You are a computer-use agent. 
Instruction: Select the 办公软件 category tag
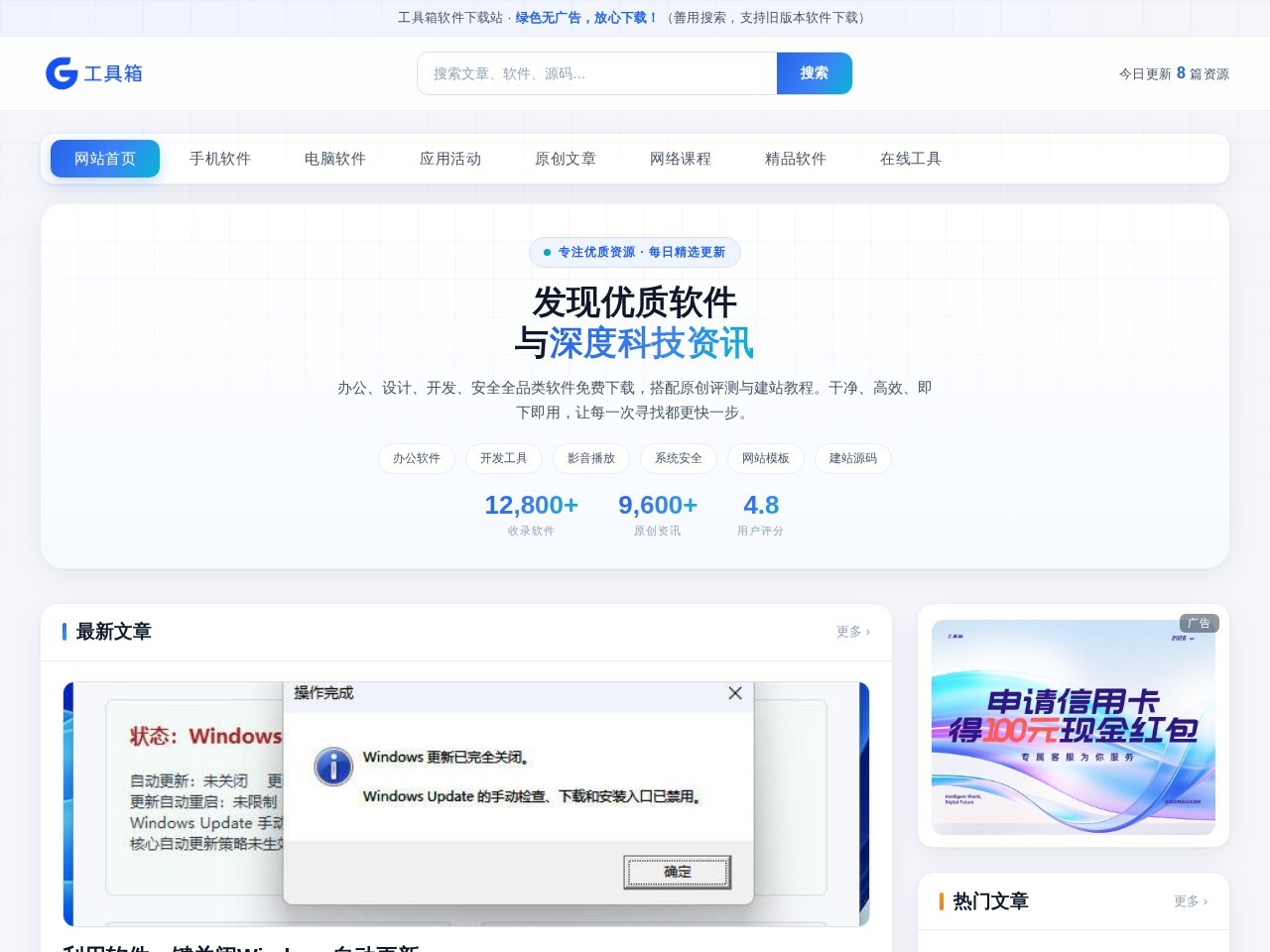[417, 458]
